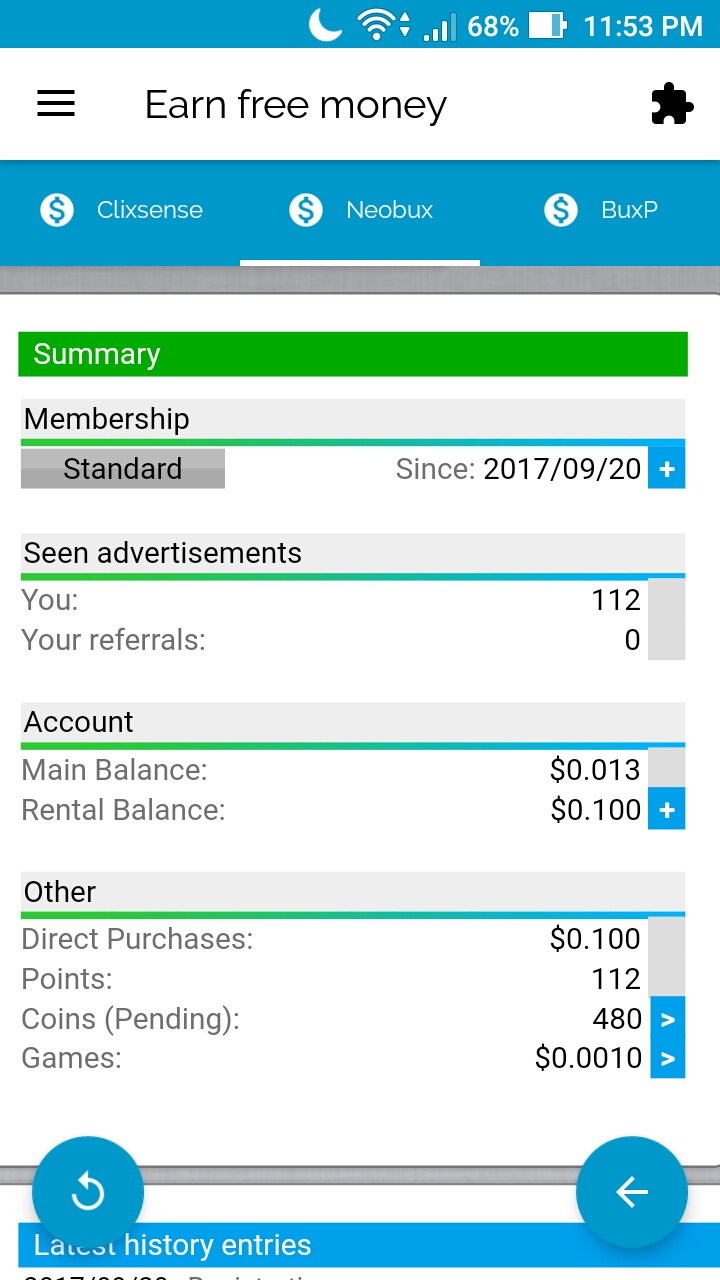
Task: Tap the Main Balance amount $0.013
Action: click(x=595, y=770)
